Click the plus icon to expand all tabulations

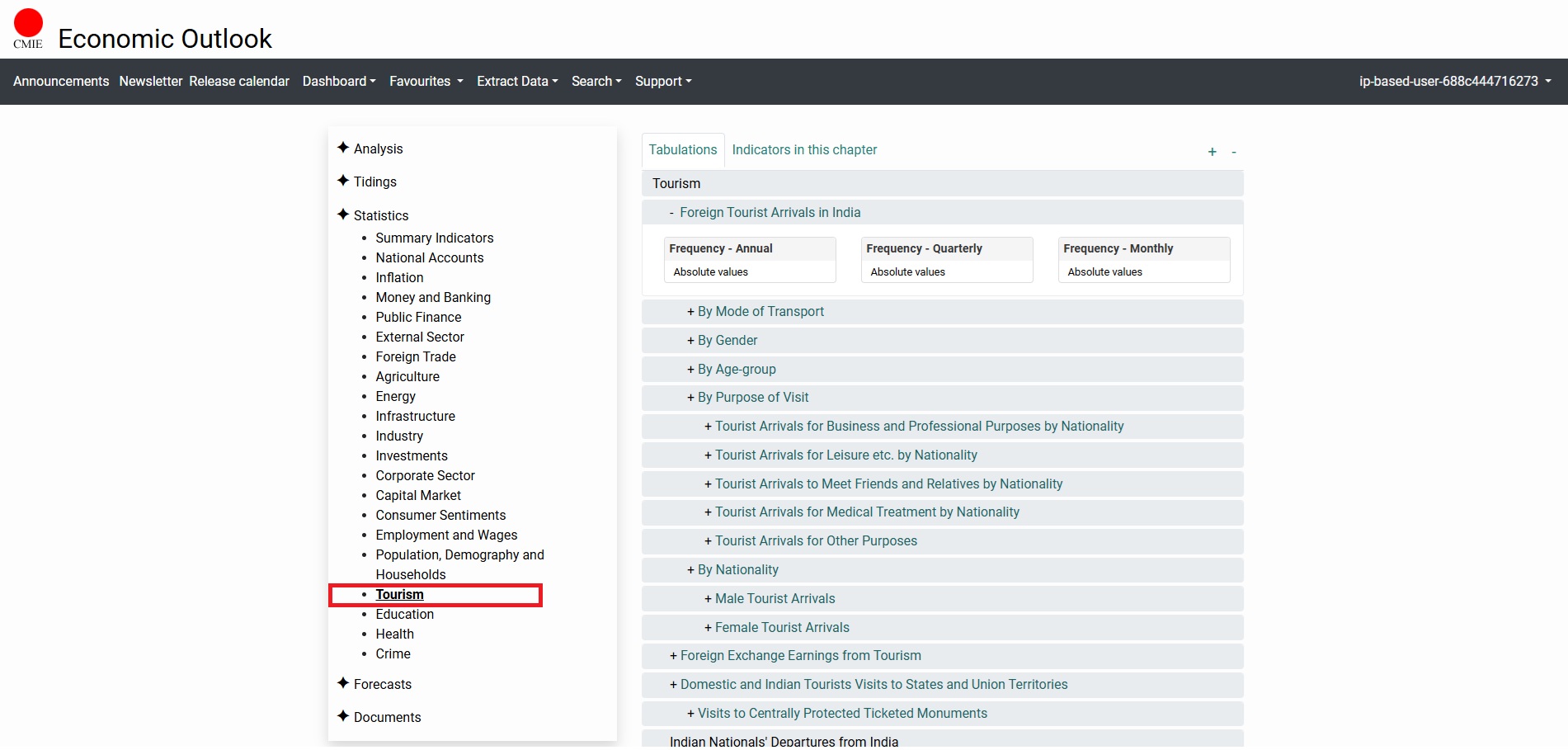(1212, 152)
